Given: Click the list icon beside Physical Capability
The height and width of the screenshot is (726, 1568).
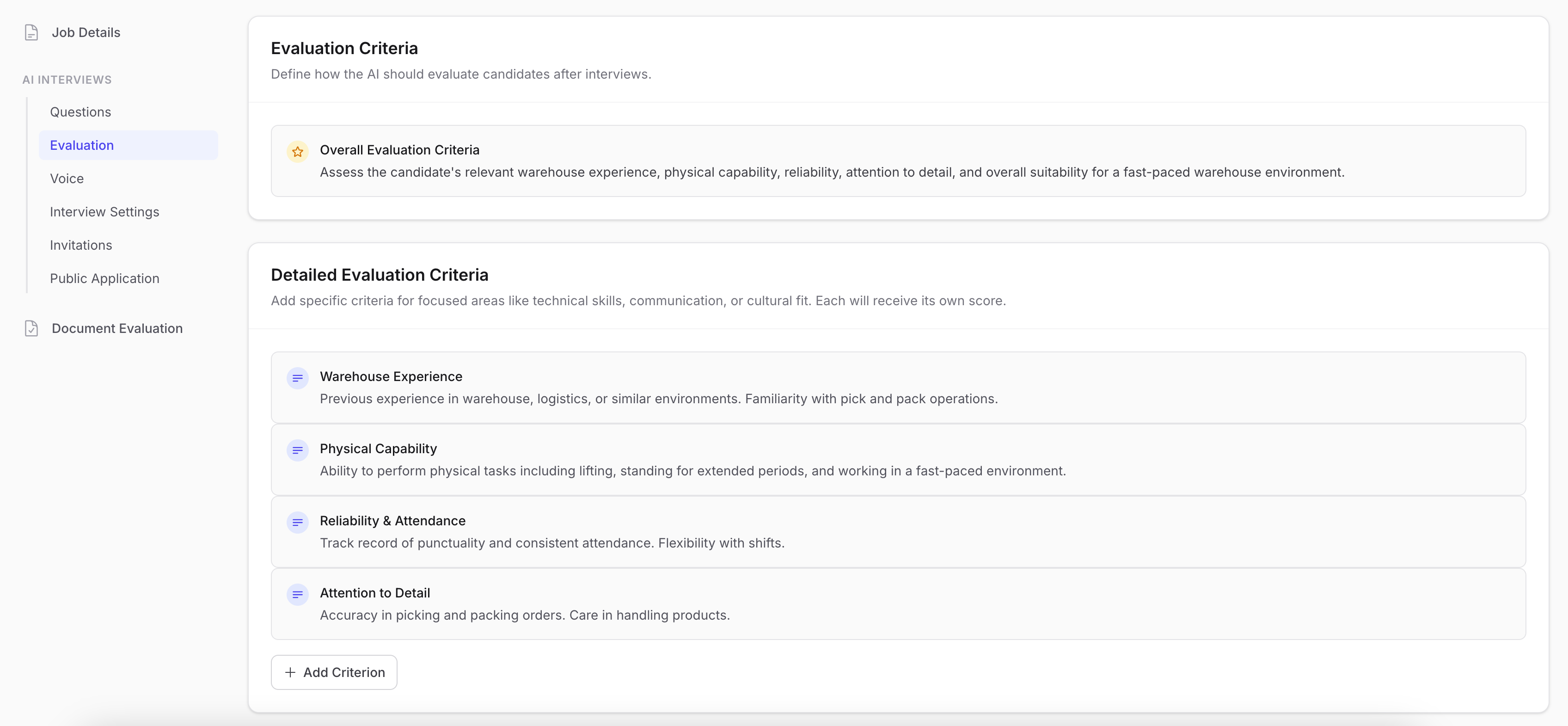Looking at the screenshot, I should [x=298, y=450].
